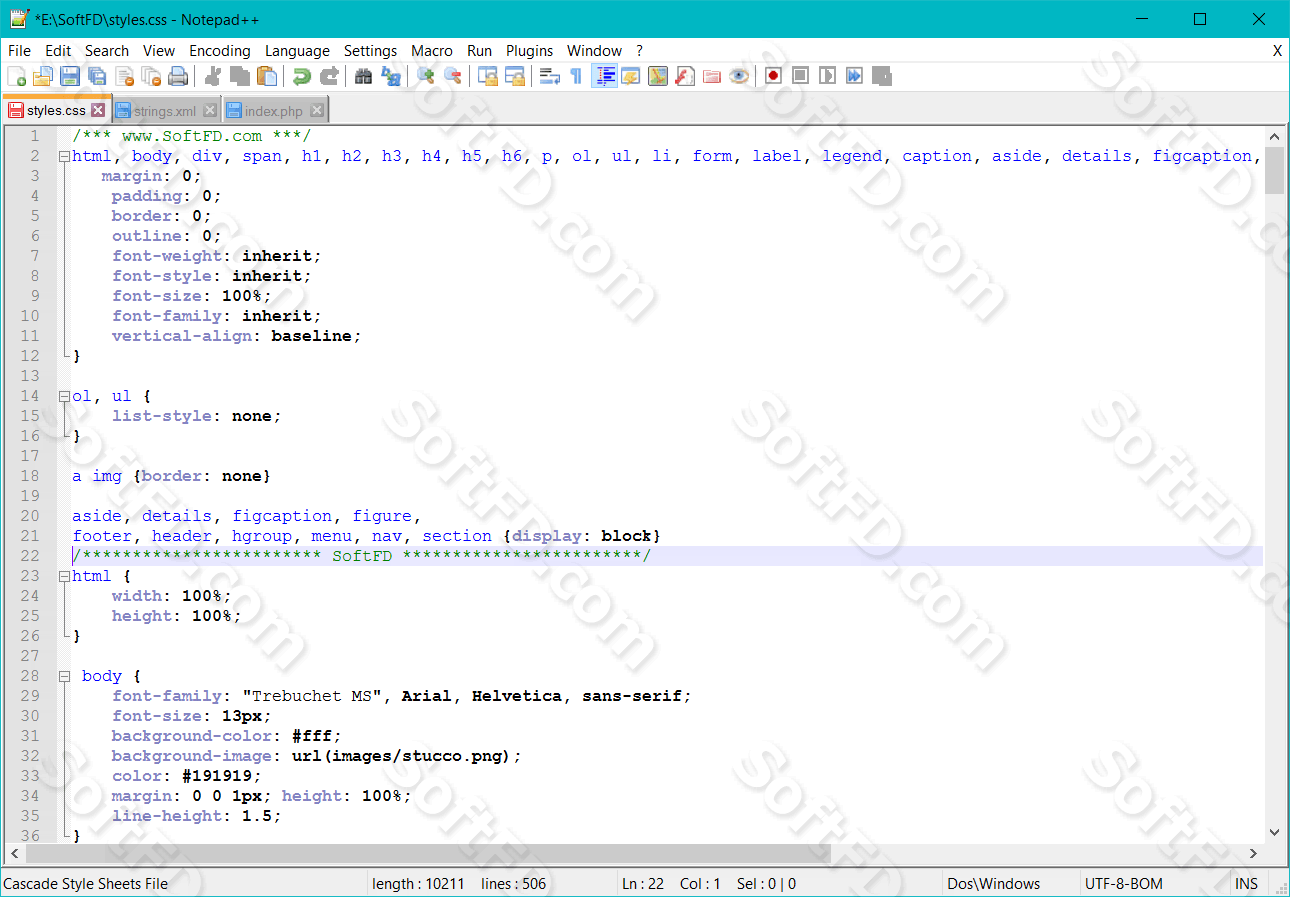Viewport: 1290px width, 897px height.
Task: Start macro recording with the red dot icon
Action: pos(773,76)
